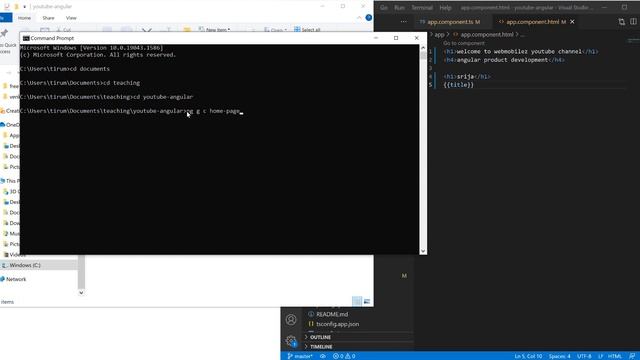
Task: Click welcome to webmobilez line in editor
Action: click(521, 51)
